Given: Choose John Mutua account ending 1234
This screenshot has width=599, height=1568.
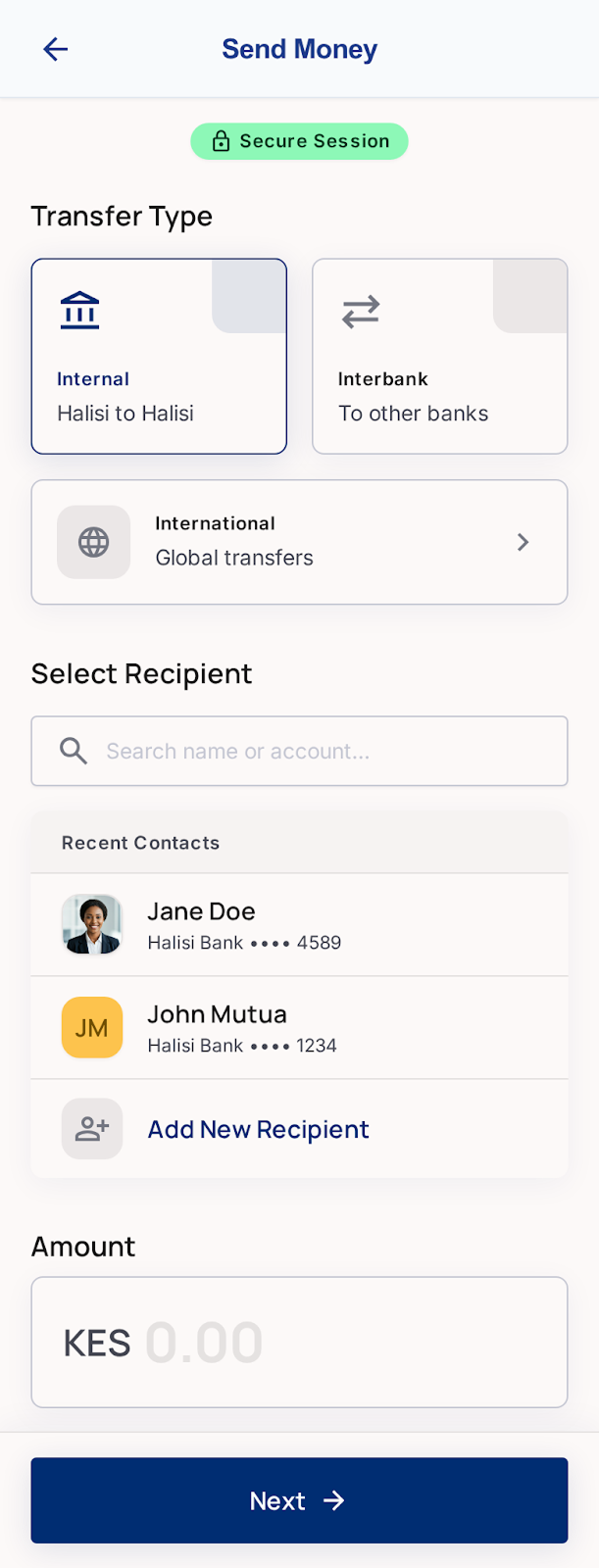Looking at the screenshot, I should click(299, 1027).
